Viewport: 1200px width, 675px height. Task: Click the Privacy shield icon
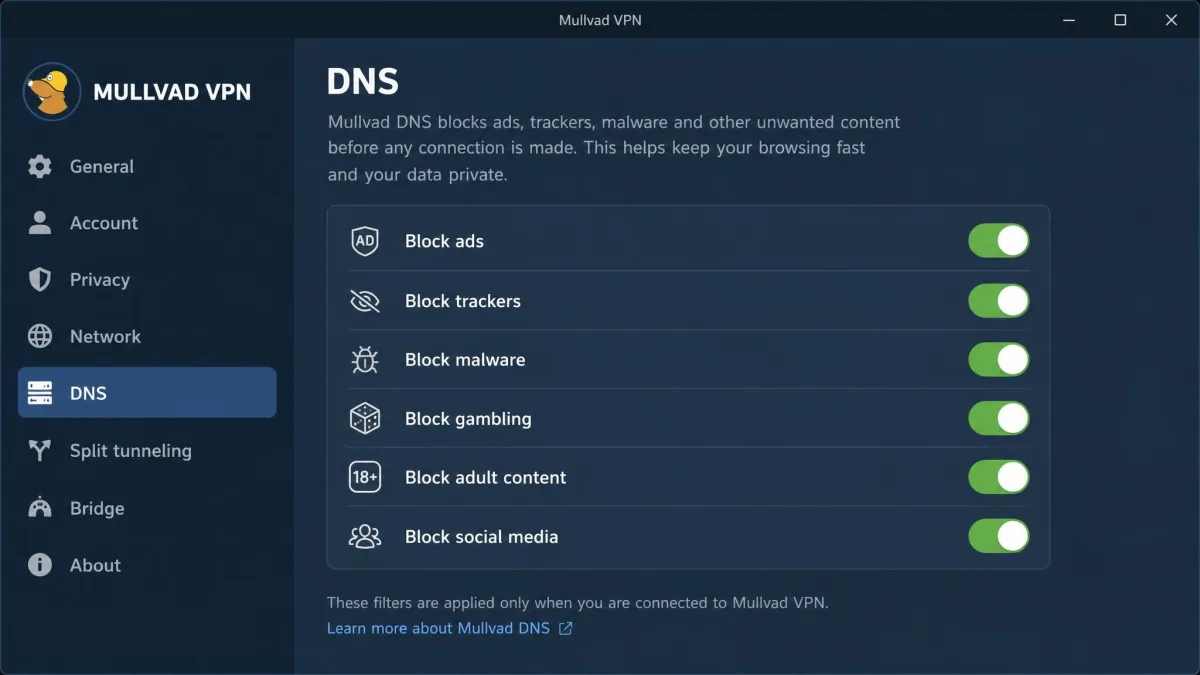point(40,280)
